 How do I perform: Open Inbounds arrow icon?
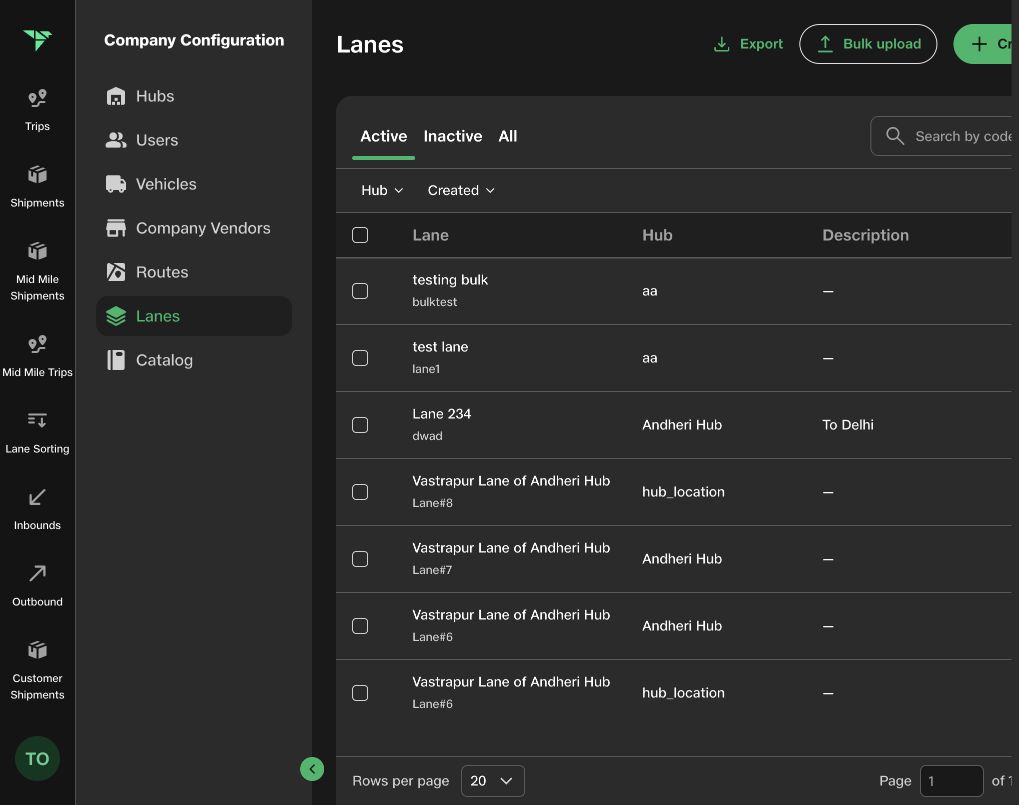coord(37,497)
